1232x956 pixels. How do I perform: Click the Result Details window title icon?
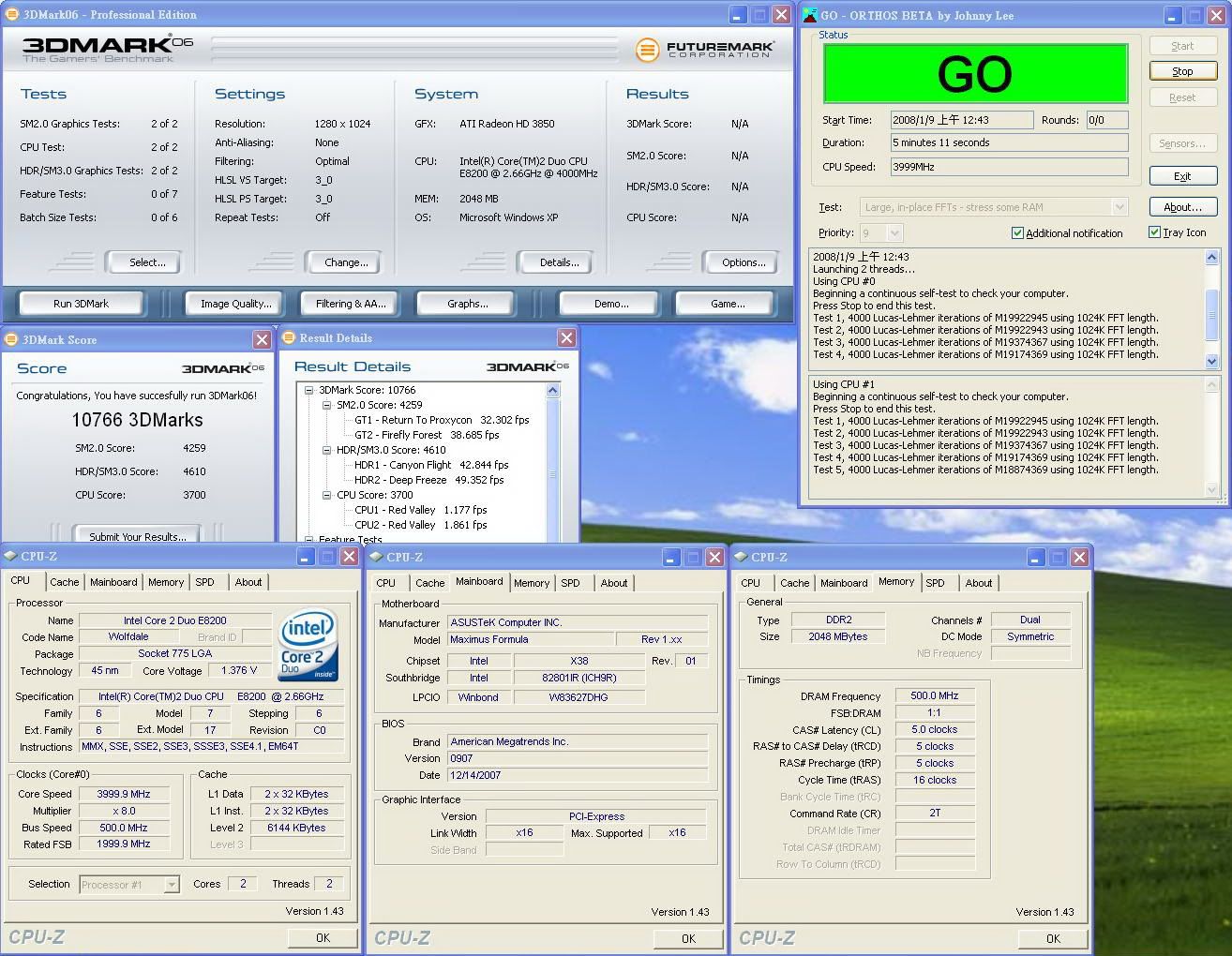point(289,338)
